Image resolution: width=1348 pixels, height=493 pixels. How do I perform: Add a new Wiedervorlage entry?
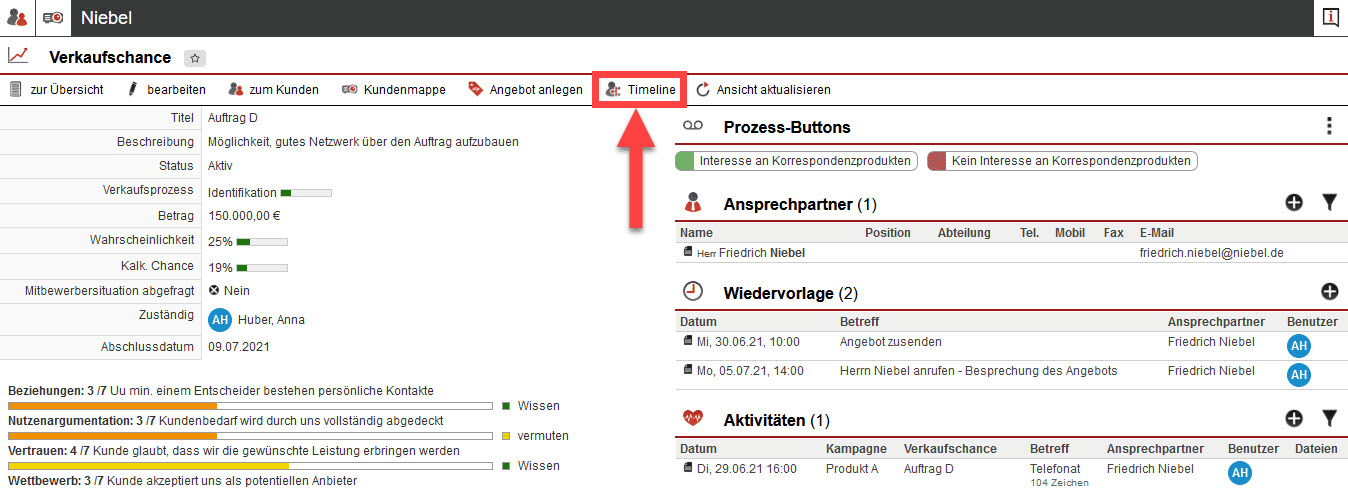(x=1329, y=292)
